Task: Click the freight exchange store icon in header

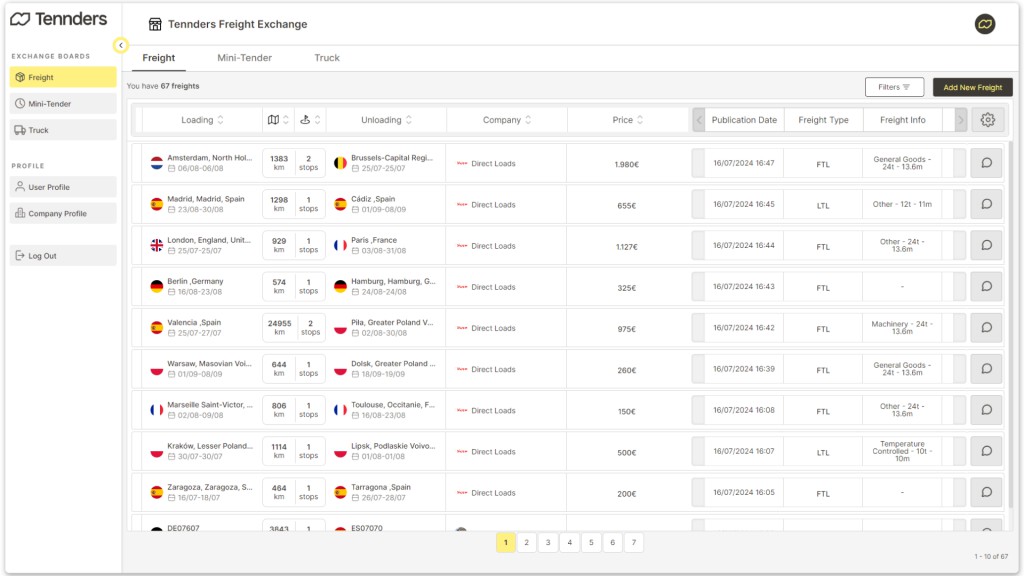Action: point(155,24)
